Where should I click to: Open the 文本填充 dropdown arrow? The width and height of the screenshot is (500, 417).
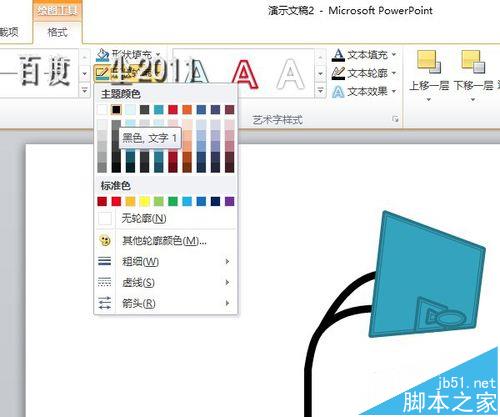click(394, 54)
